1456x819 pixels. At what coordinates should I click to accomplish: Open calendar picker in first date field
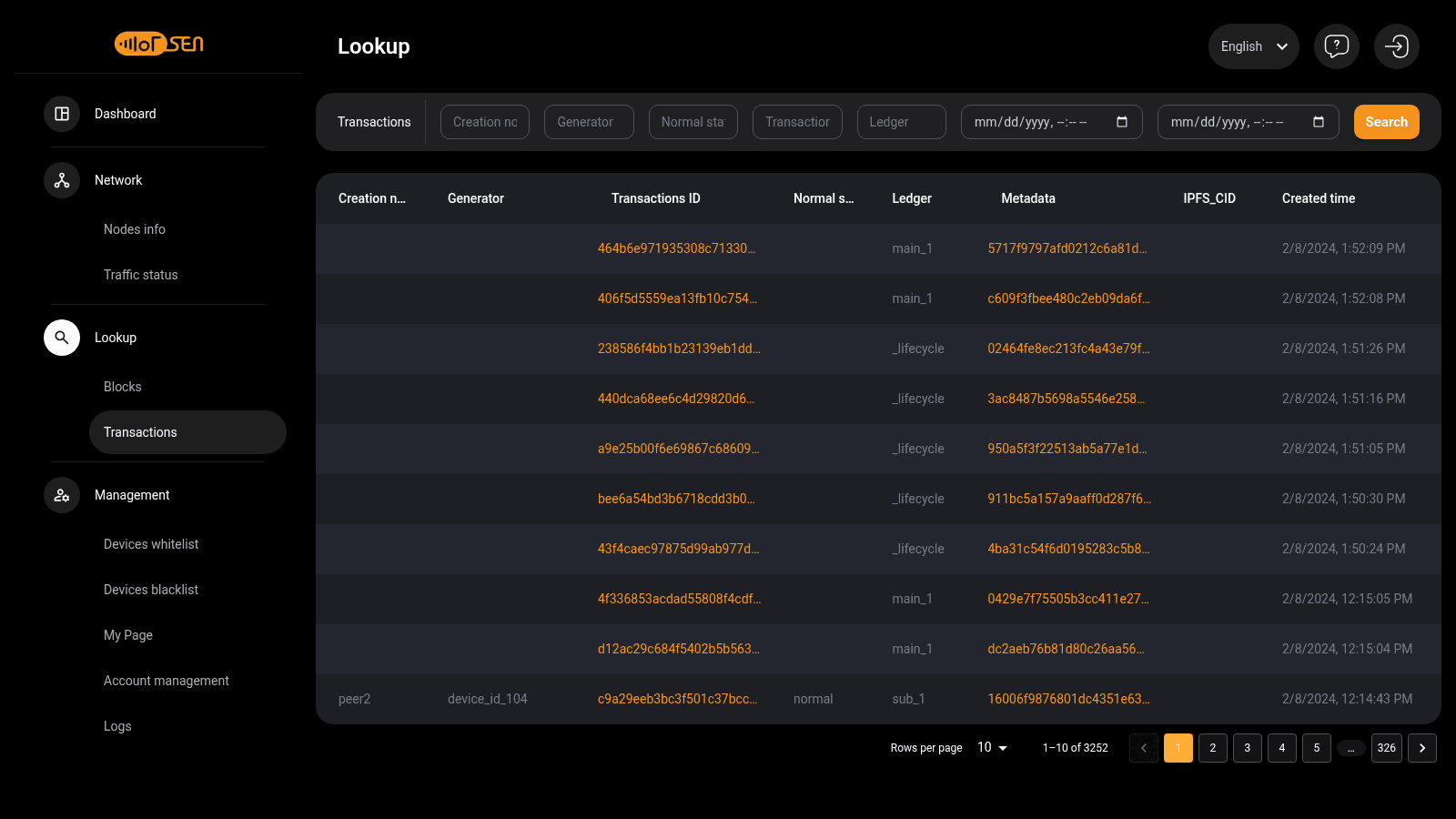(x=1122, y=122)
